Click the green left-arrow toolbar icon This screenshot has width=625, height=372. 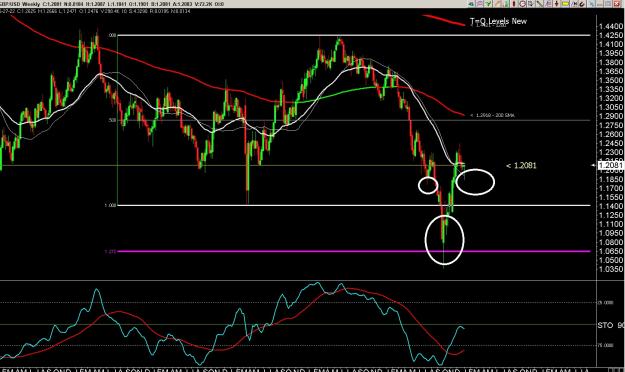(x=471, y=4)
